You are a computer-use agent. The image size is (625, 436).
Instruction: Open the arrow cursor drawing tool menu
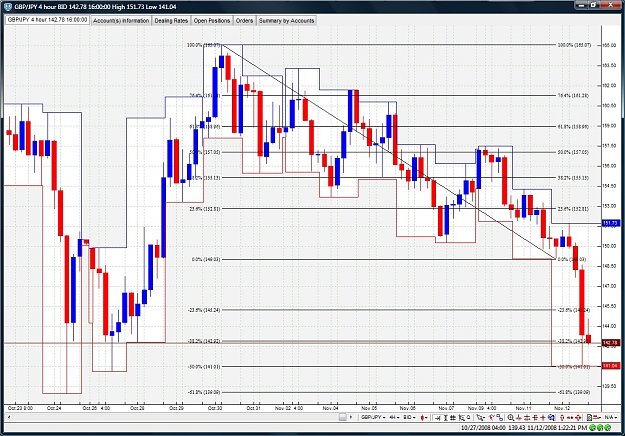pyautogui.click(x=481, y=418)
